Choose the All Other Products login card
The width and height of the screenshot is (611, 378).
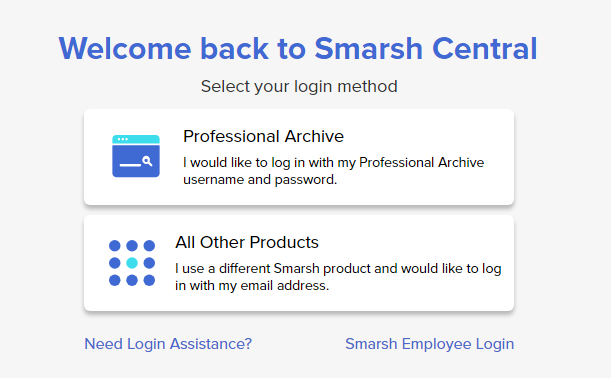tap(299, 263)
